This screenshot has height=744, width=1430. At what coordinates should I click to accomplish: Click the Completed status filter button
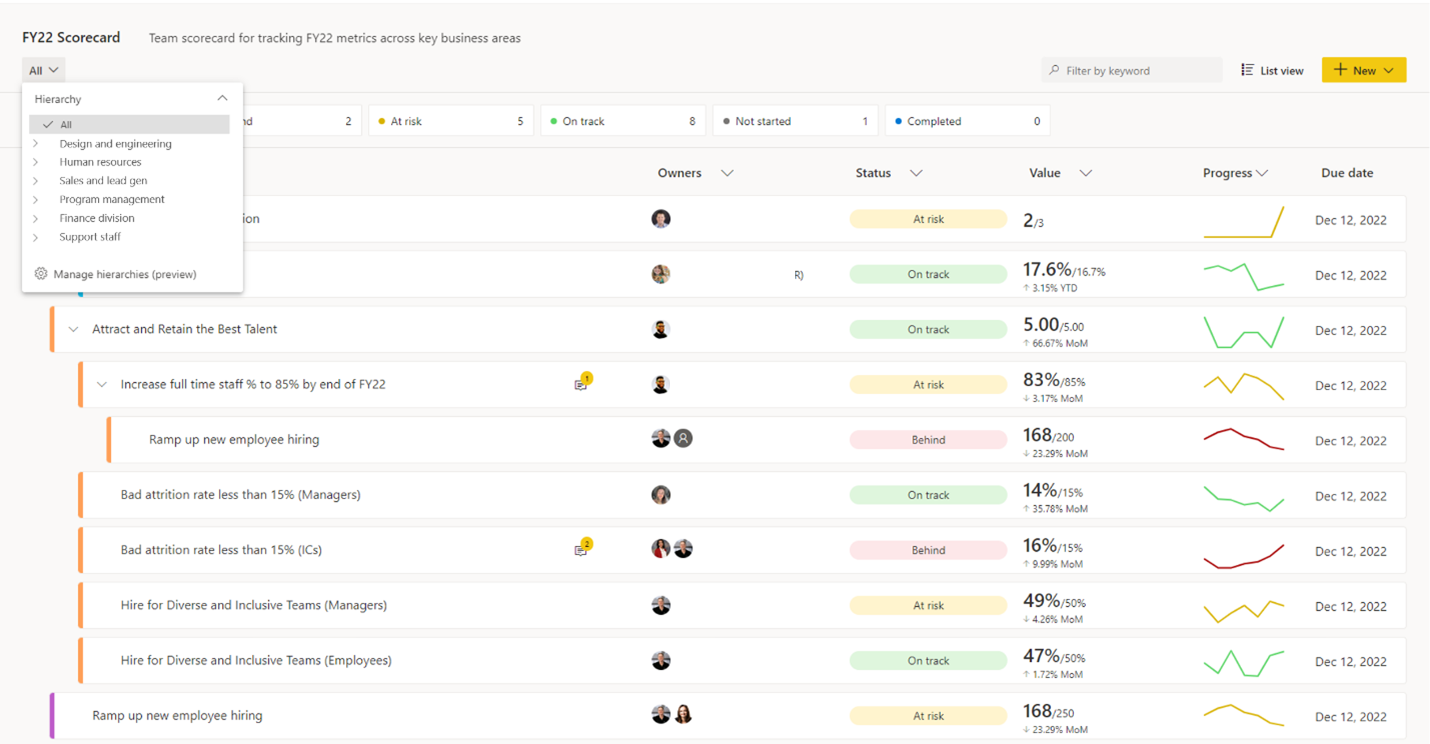(x=966, y=121)
